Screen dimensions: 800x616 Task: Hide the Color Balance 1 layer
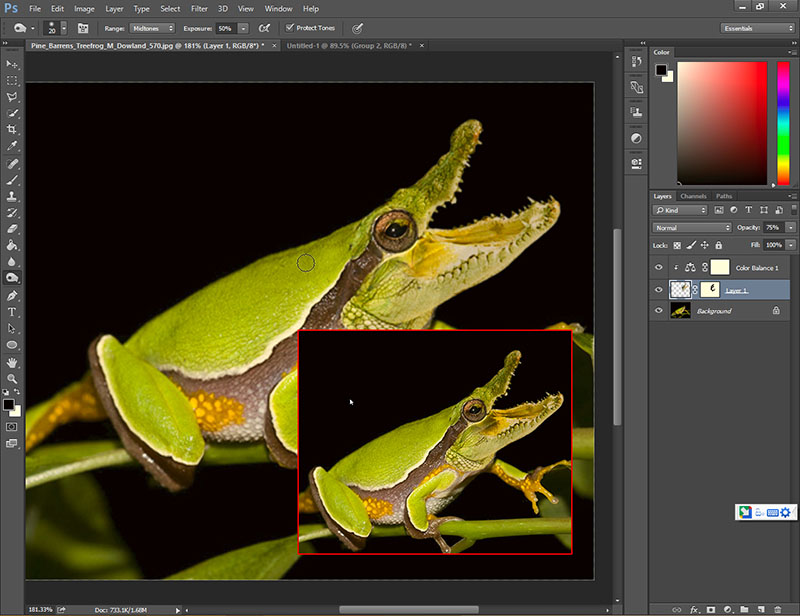[x=658, y=268]
